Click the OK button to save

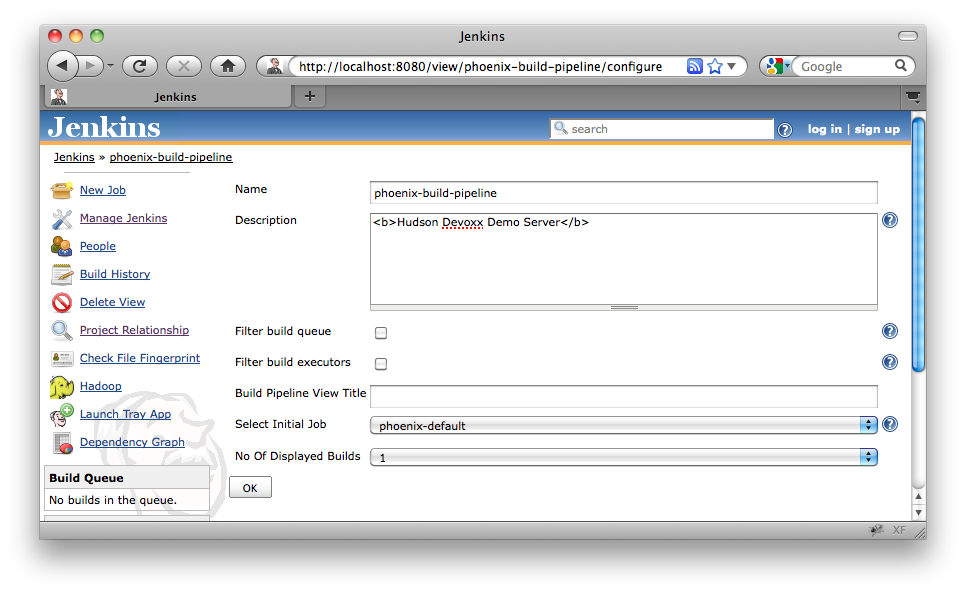click(250, 487)
